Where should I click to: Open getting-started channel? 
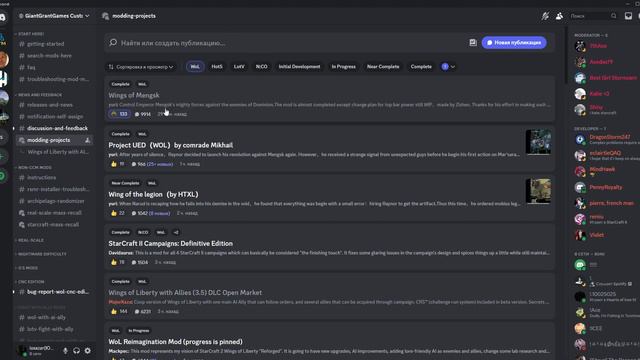click(54, 44)
